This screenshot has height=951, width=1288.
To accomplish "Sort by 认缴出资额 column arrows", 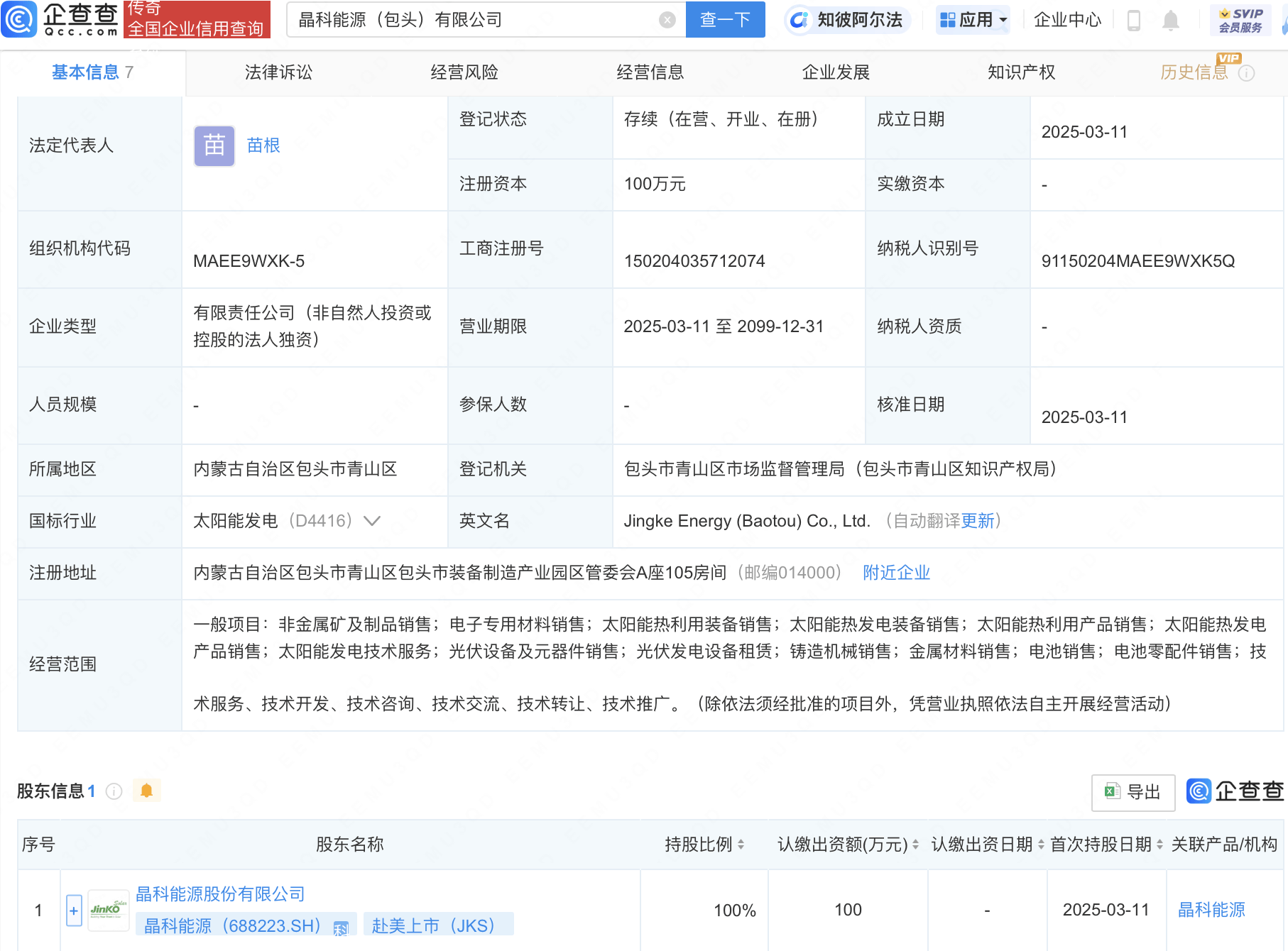I will pos(915,845).
